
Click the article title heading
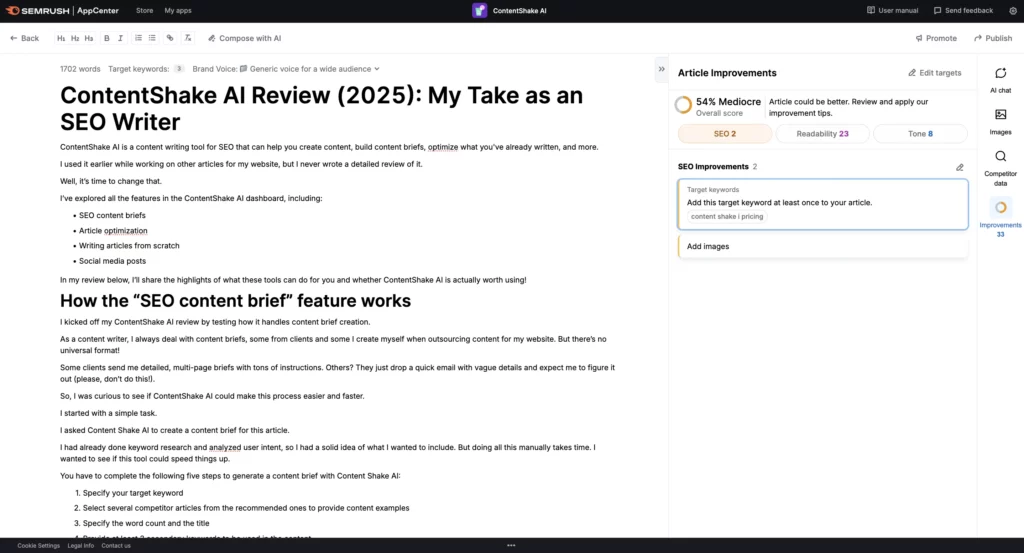(x=321, y=108)
